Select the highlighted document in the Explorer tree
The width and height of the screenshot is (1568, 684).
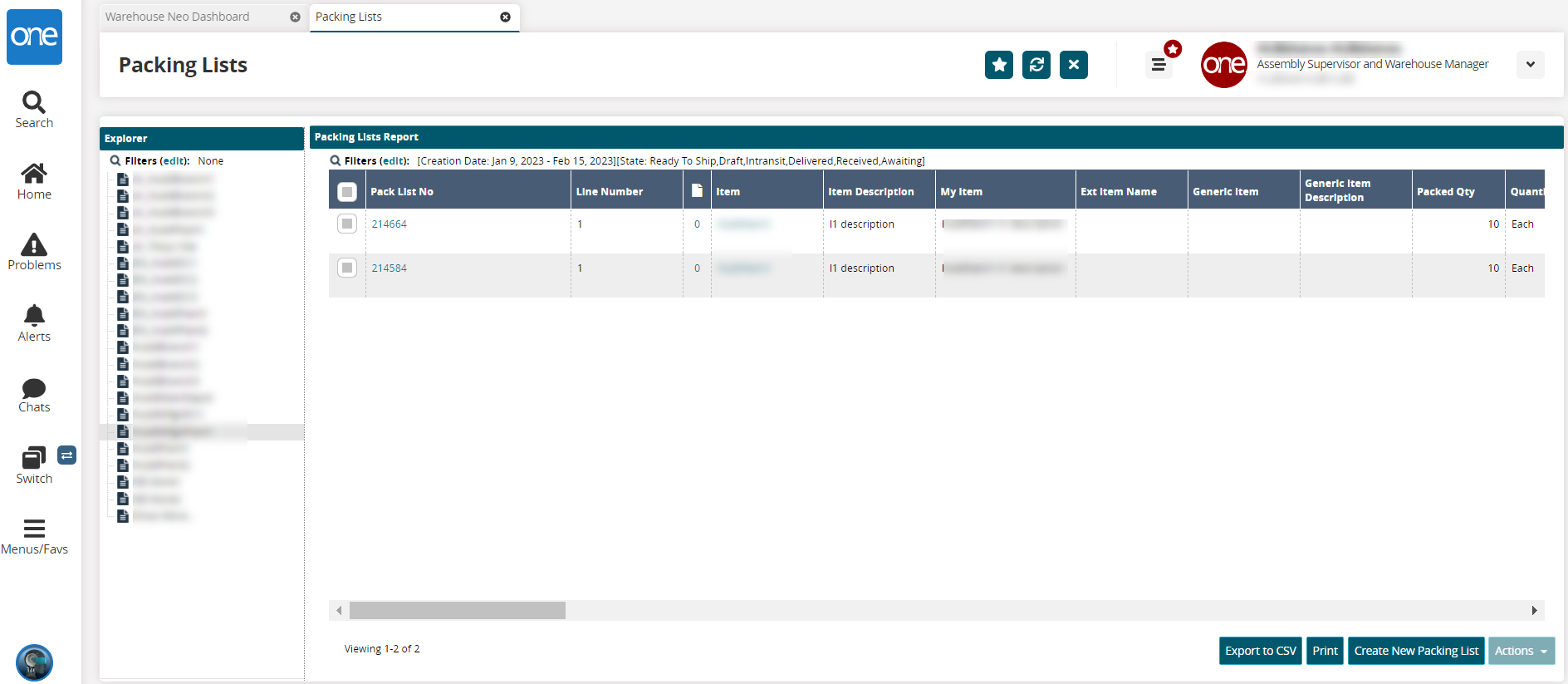[123, 431]
